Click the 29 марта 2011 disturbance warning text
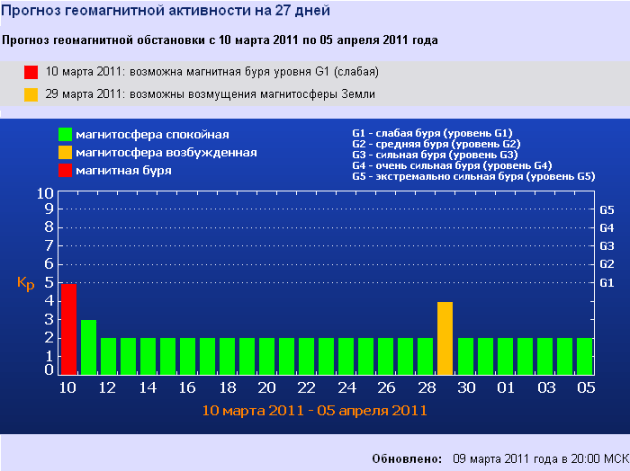The width and height of the screenshot is (630, 471). pyautogui.click(x=200, y=94)
